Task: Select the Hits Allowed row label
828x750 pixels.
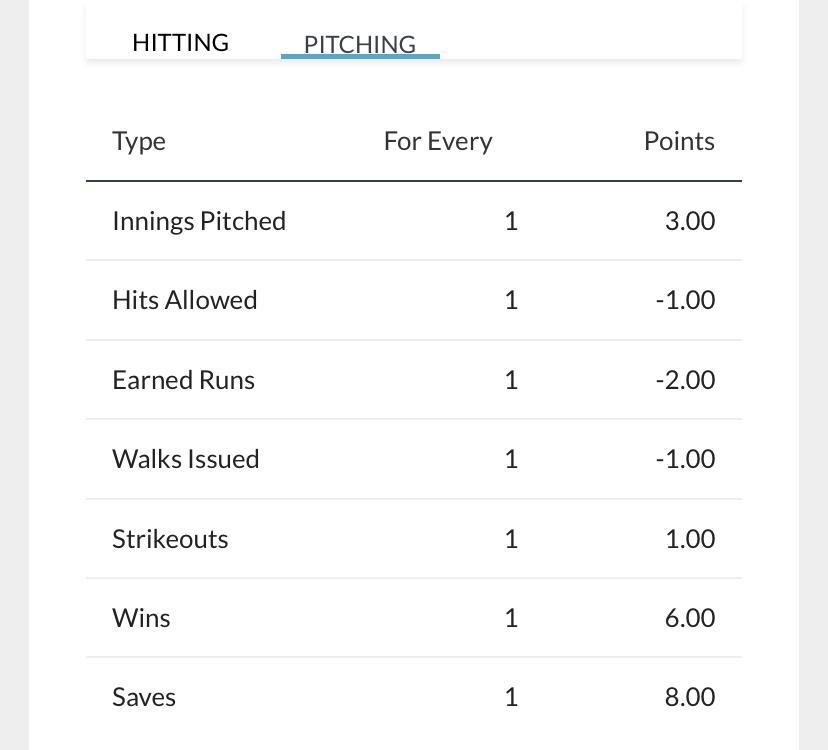Action: [184, 300]
